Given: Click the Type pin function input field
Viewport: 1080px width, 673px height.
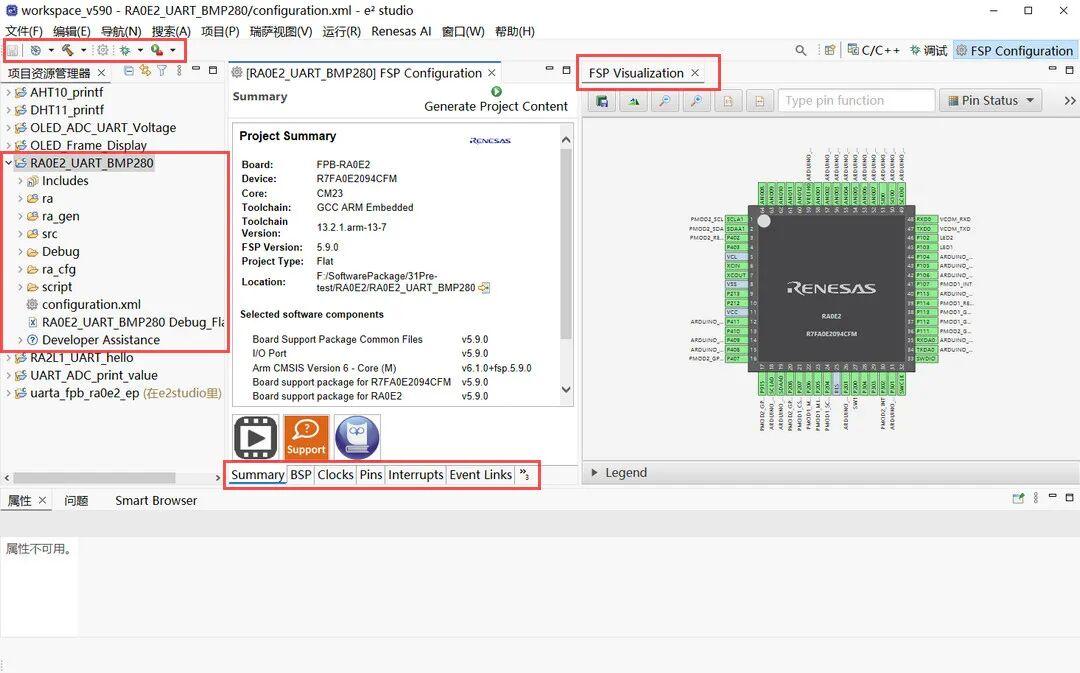Looking at the screenshot, I should (x=856, y=101).
